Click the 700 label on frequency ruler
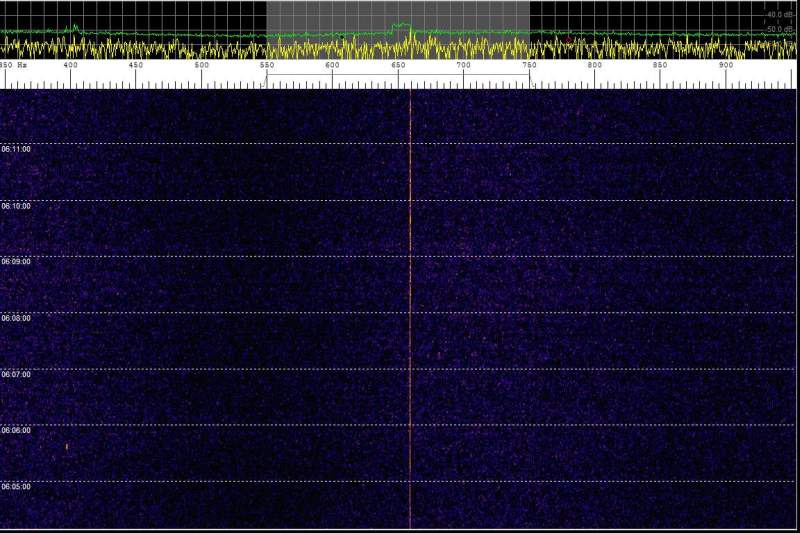Image resolution: width=800 pixels, height=533 pixels. tap(463, 65)
